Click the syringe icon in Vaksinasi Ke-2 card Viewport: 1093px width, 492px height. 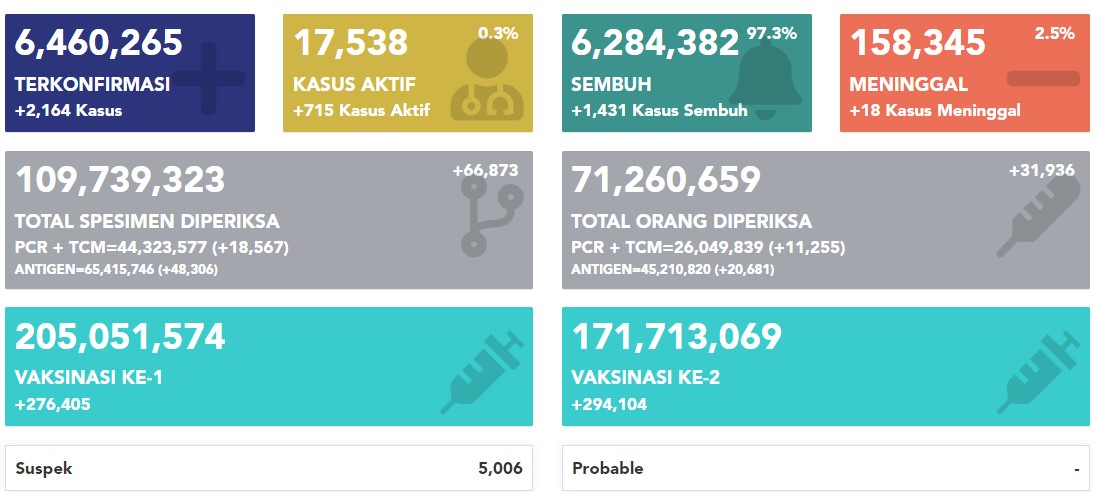click(1039, 372)
